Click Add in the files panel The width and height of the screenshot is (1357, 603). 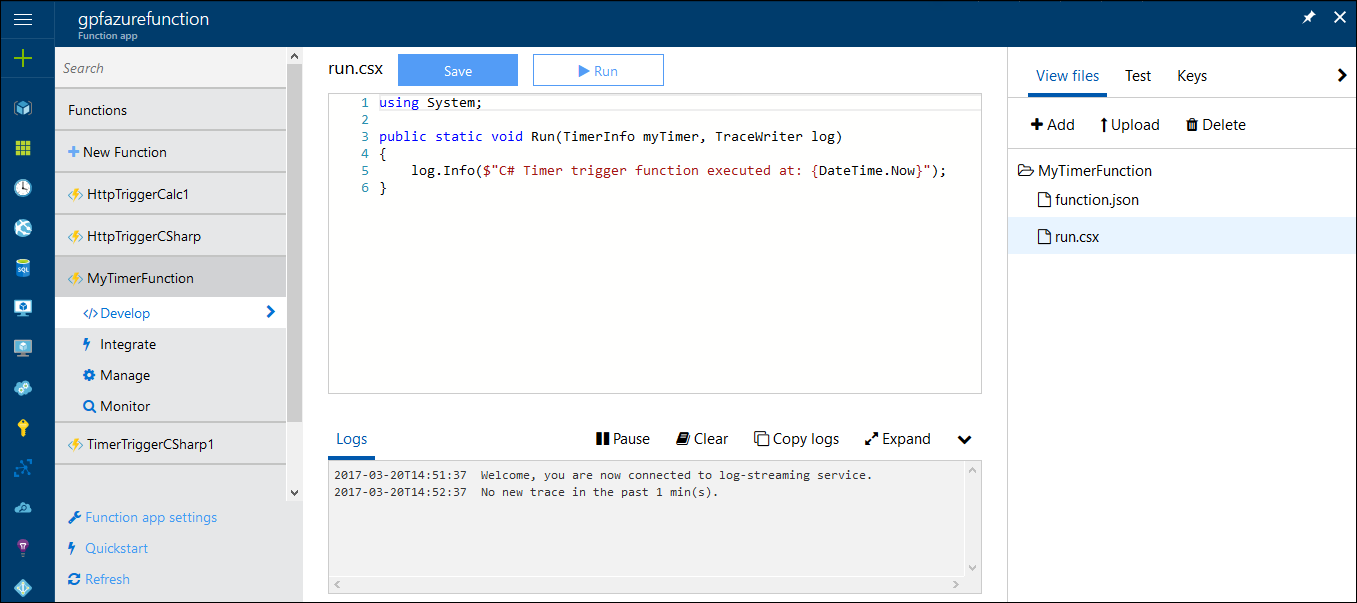[x=1053, y=125]
